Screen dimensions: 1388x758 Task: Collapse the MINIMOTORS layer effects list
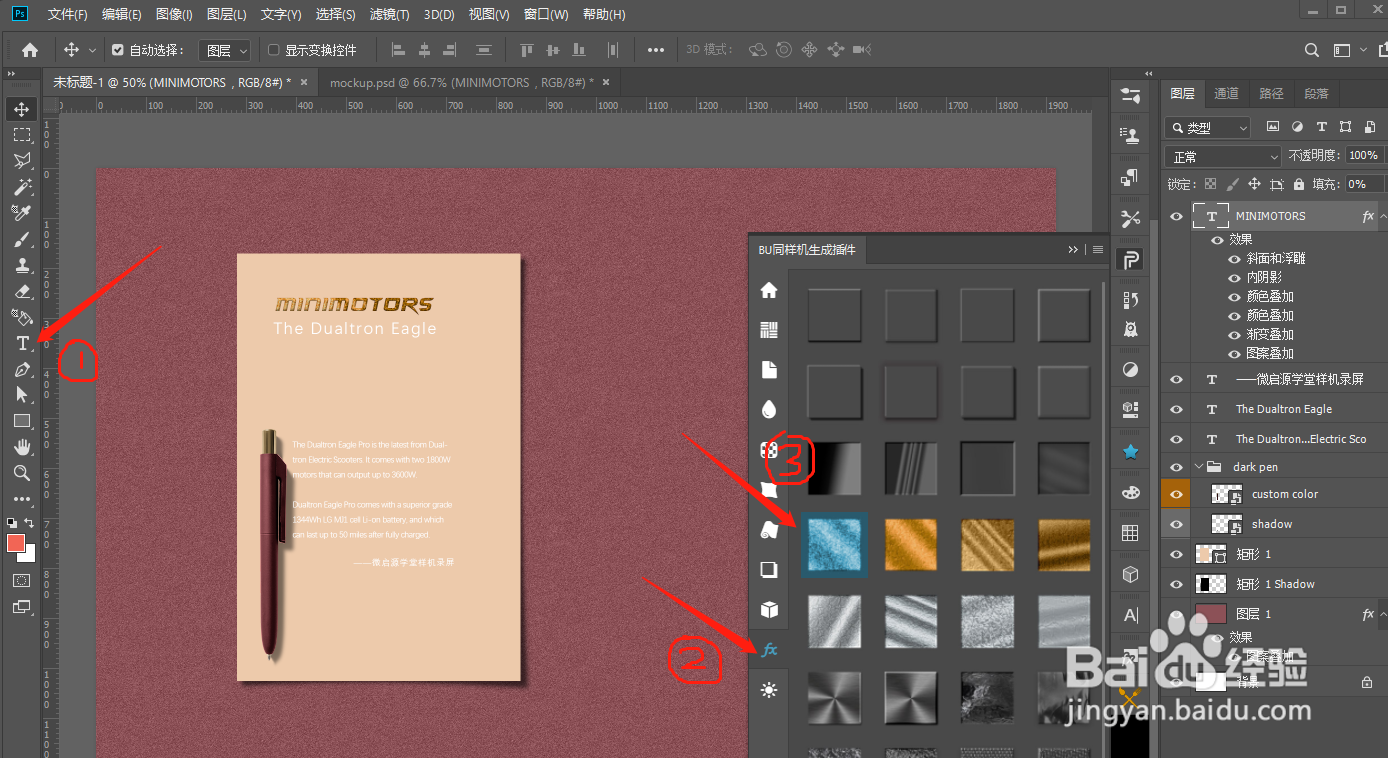click(1384, 216)
